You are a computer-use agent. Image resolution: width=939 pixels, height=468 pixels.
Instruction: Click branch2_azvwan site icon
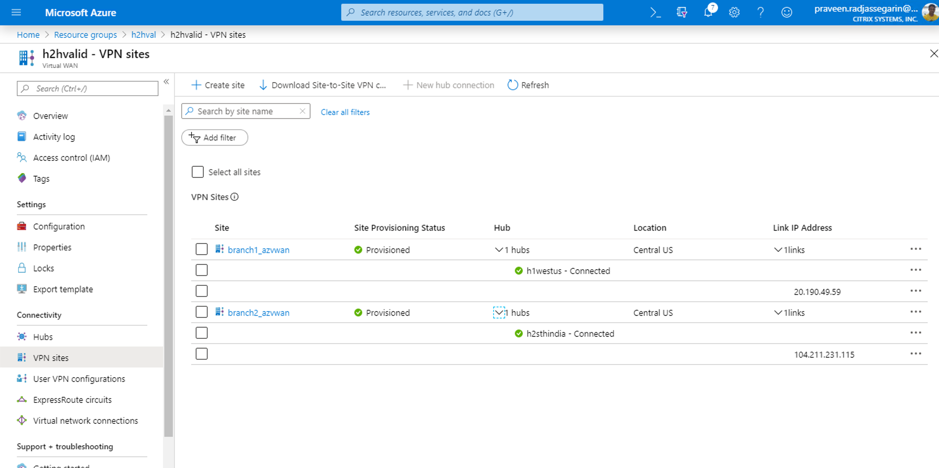point(219,312)
